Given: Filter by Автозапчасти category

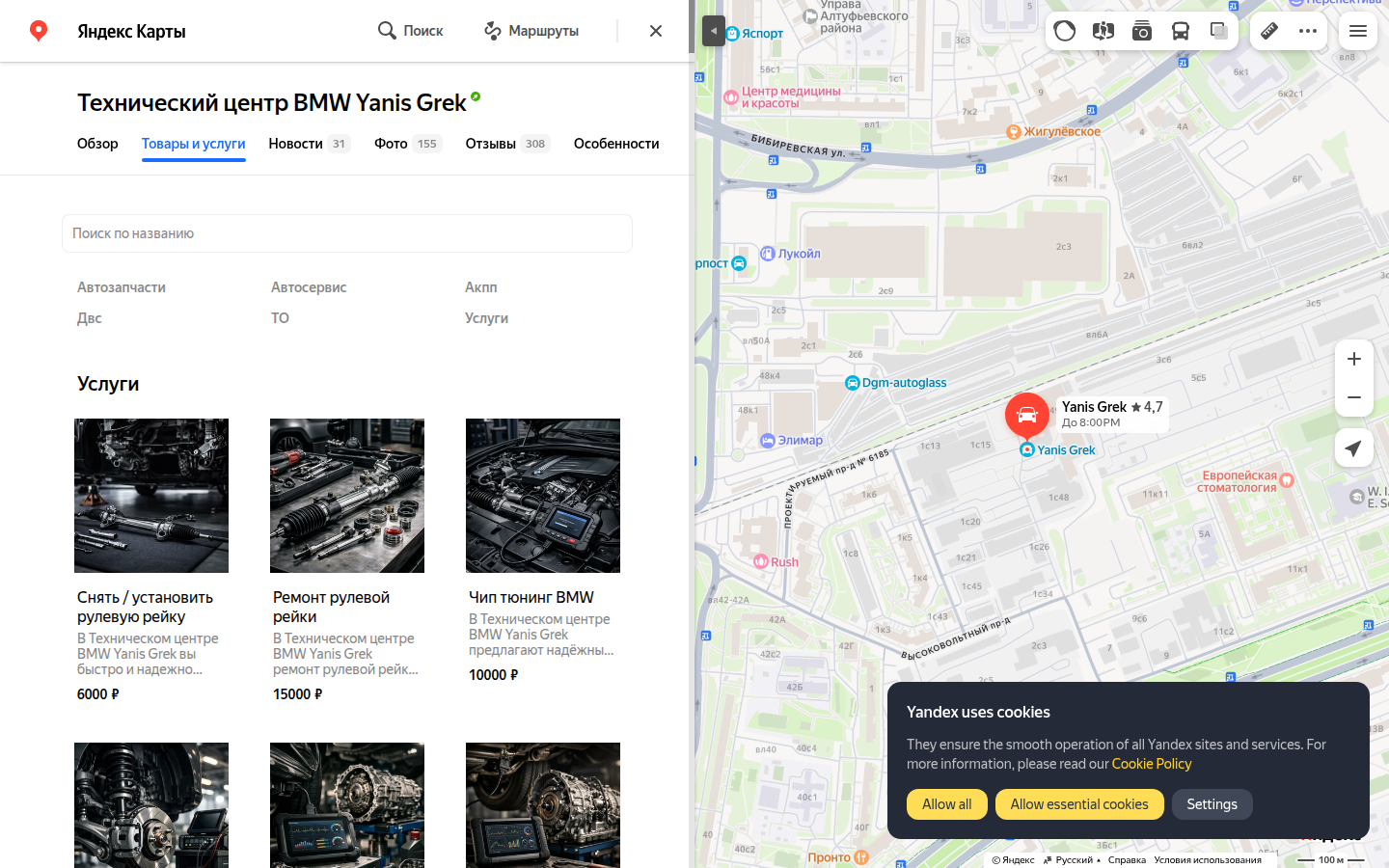Looking at the screenshot, I should 122,287.
